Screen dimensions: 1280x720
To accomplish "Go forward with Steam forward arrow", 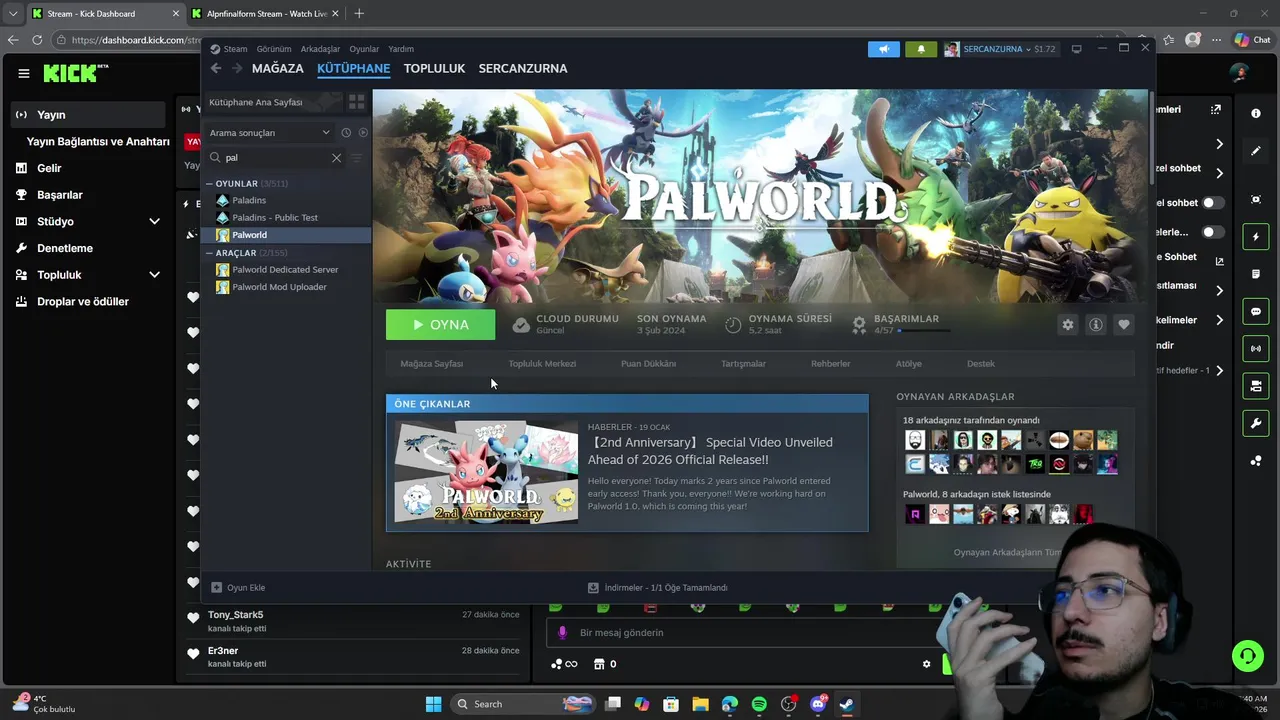I will click(x=237, y=68).
